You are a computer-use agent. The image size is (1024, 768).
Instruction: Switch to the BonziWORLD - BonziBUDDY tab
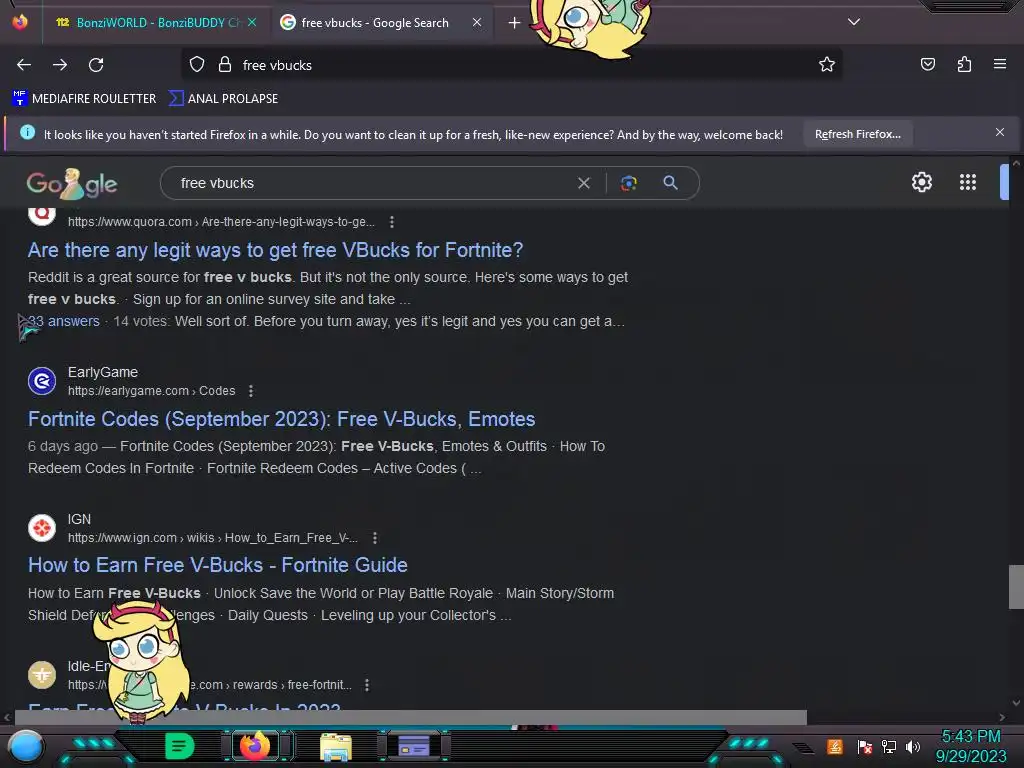click(150, 23)
